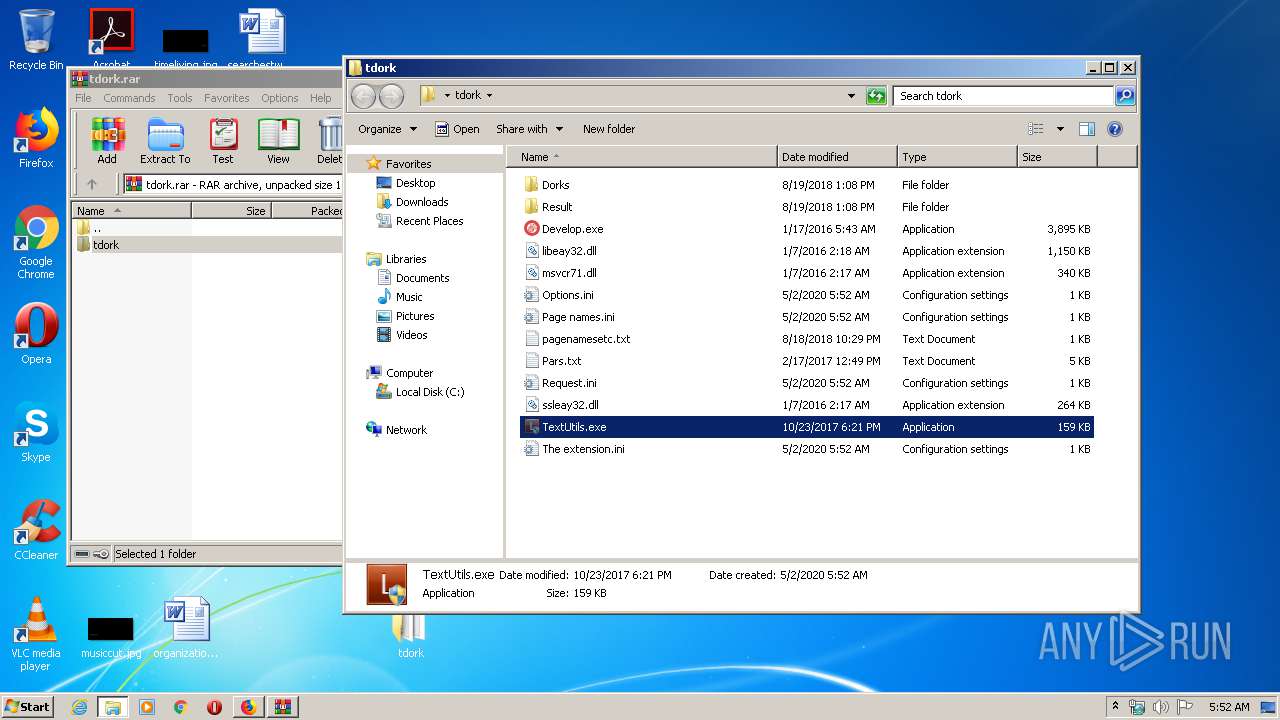The image size is (1280, 720).
Task: Change view with the views icon
Action: (x=1036, y=129)
